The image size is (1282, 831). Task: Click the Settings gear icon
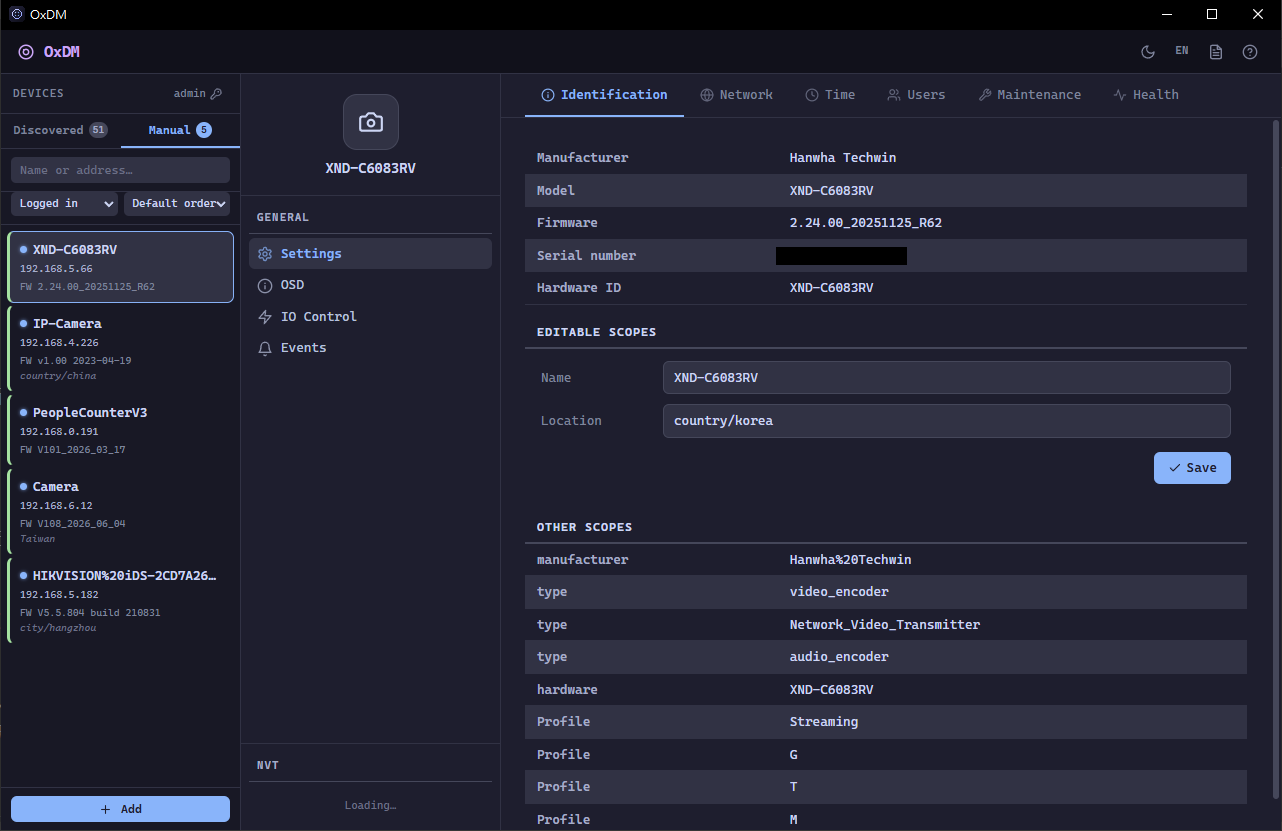coord(265,254)
